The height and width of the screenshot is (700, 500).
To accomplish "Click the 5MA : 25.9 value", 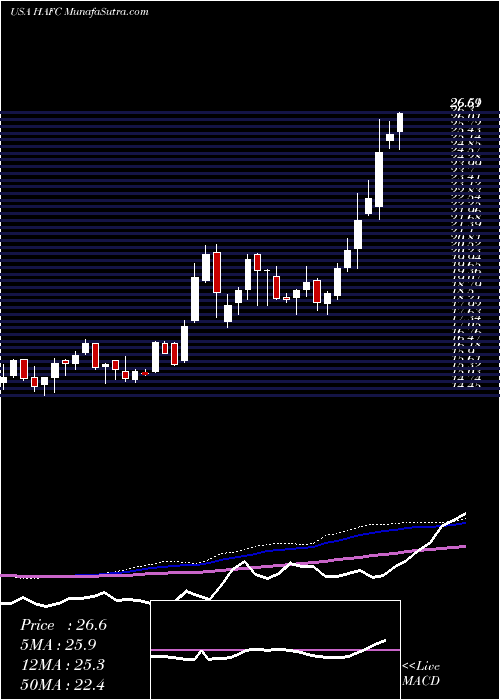I will point(58,645).
